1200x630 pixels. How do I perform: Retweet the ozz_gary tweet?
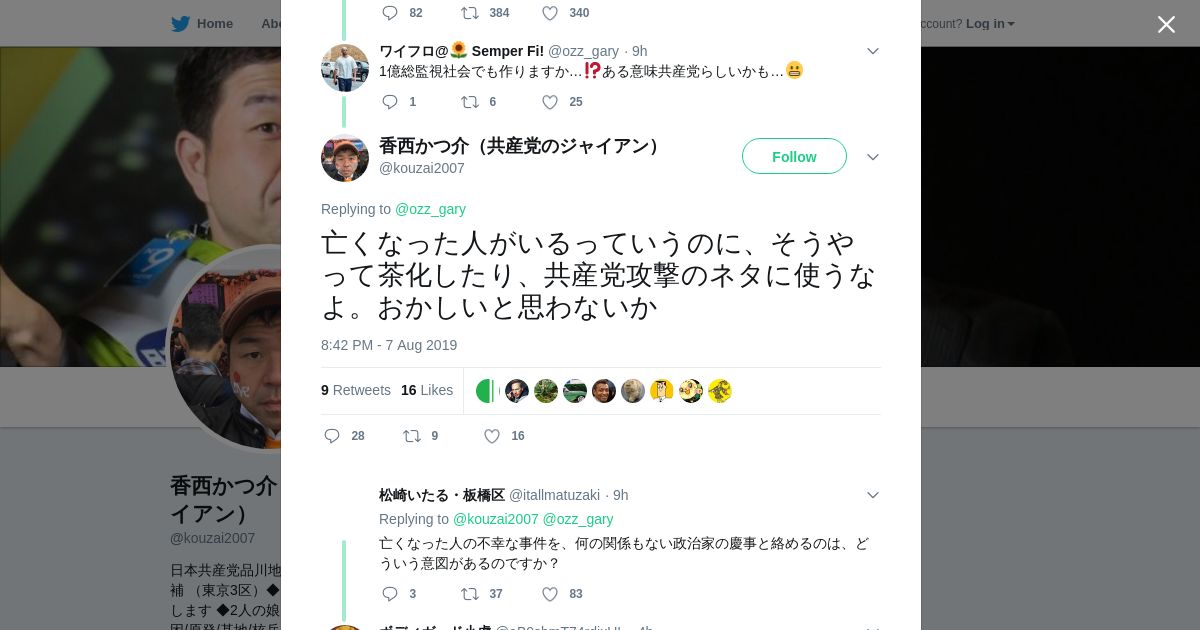[470, 102]
